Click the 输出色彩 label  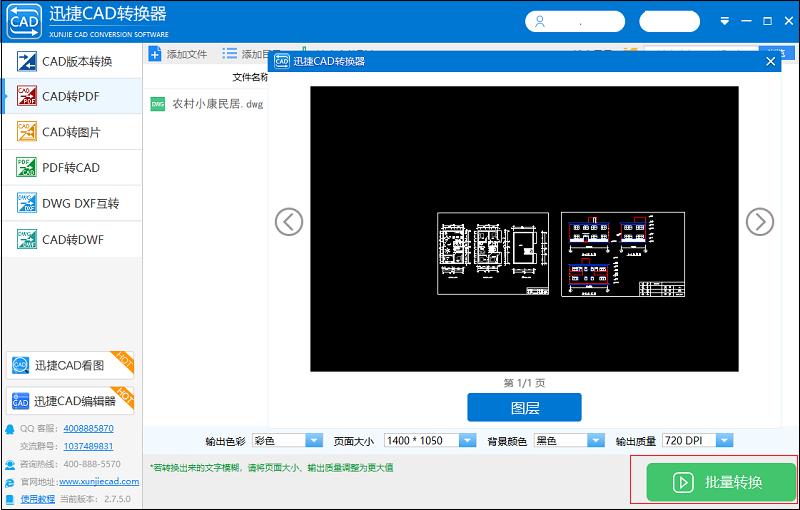tap(226, 441)
